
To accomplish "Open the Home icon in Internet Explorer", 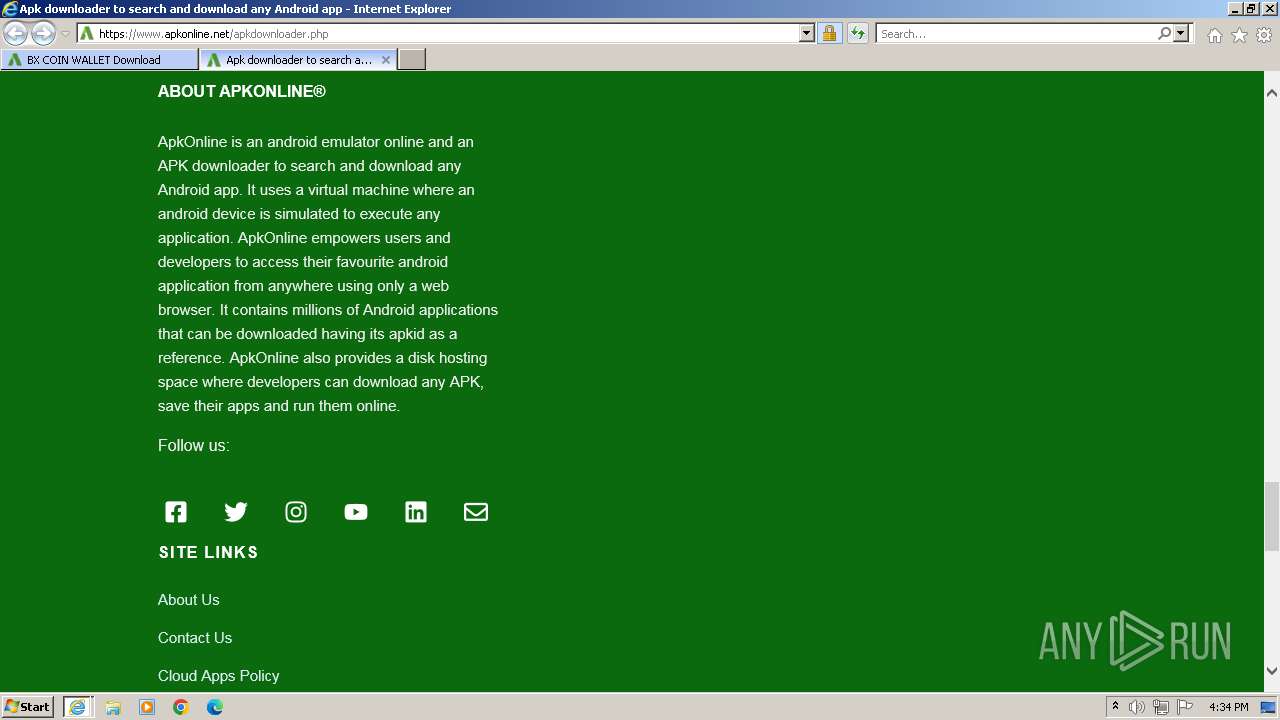I will tap(1214, 35).
